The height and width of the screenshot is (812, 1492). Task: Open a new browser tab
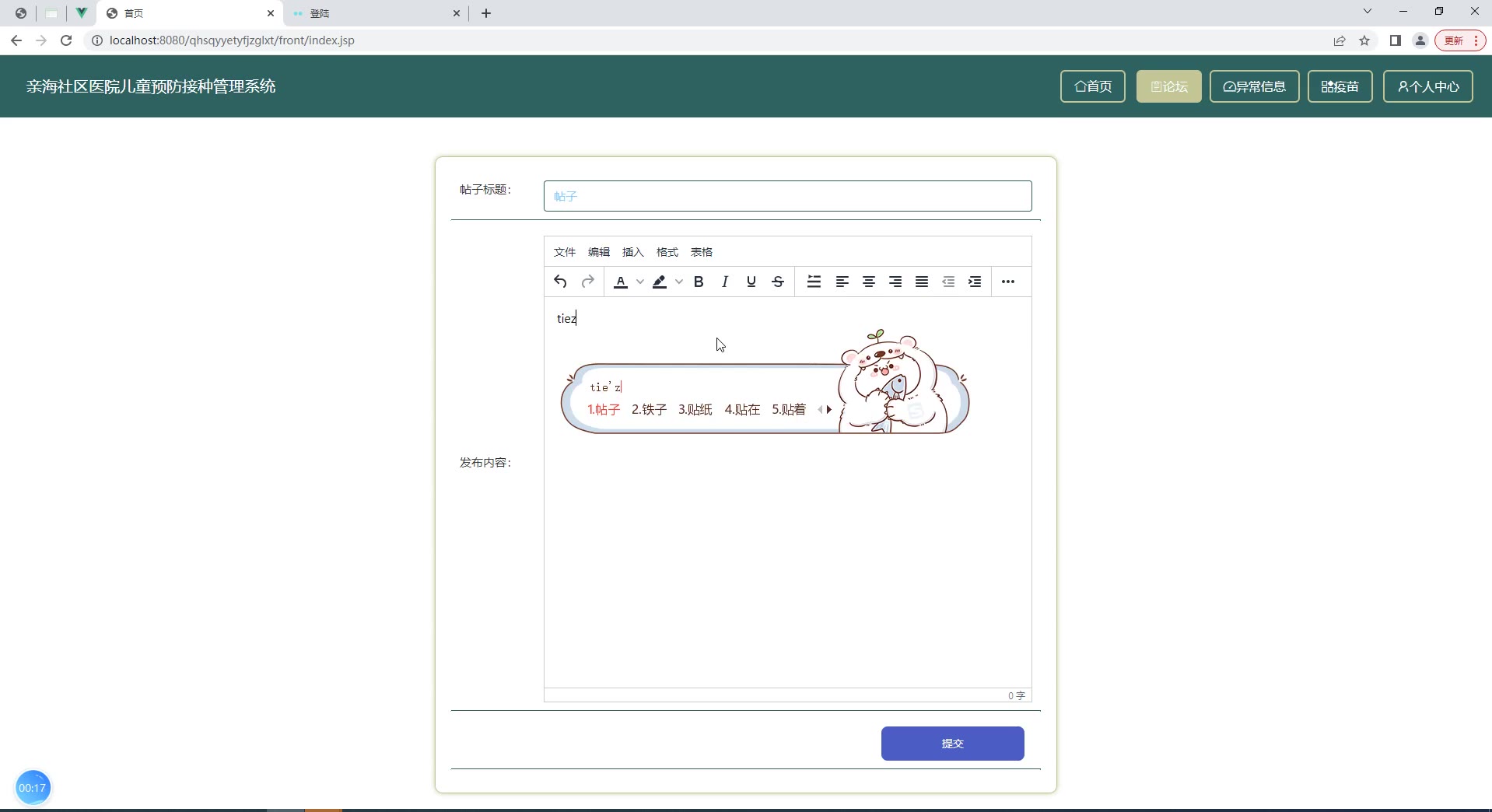point(486,13)
